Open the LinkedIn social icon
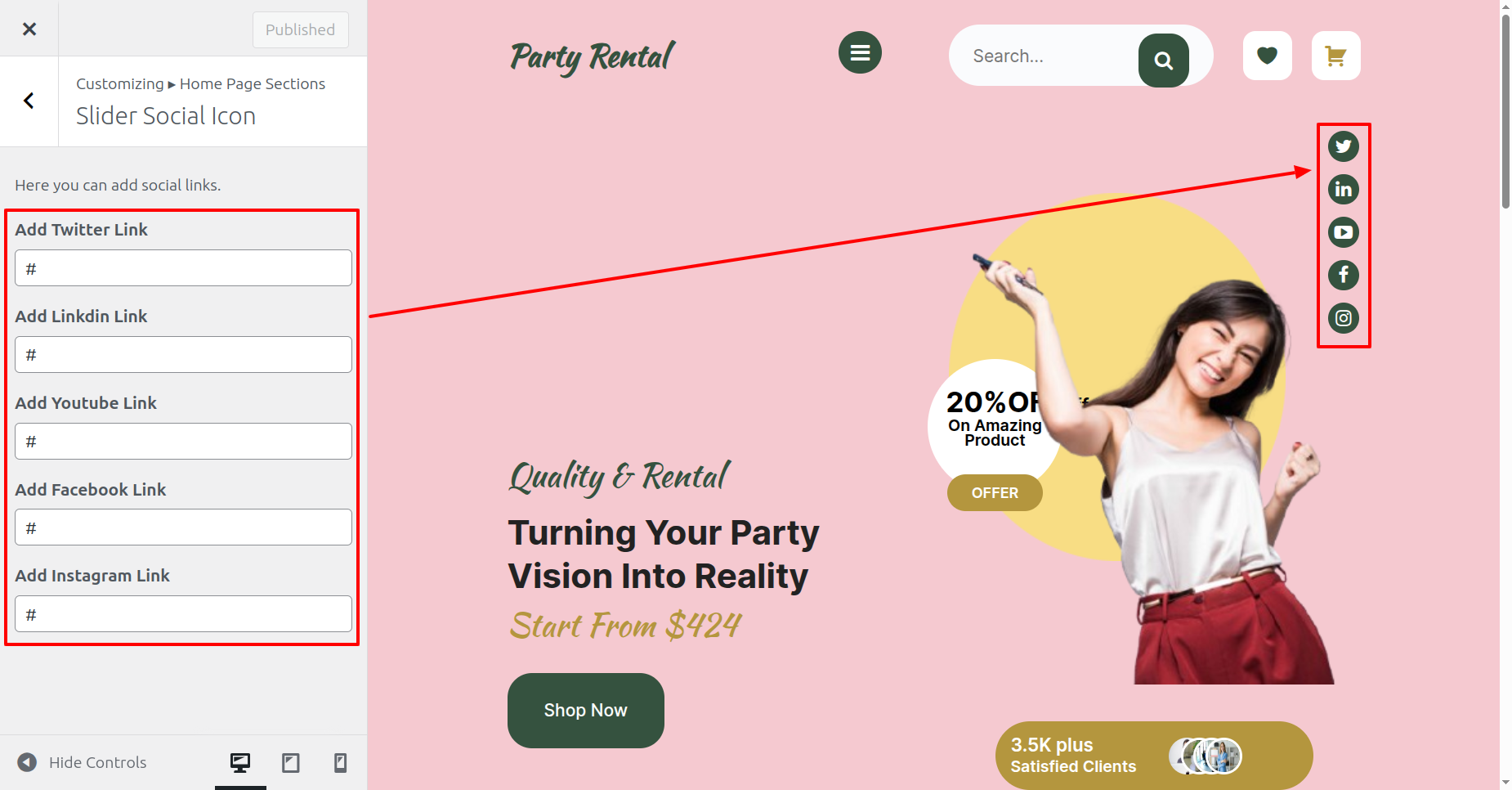The width and height of the screenshot is (1512, 790). [x=1343, y=190]
